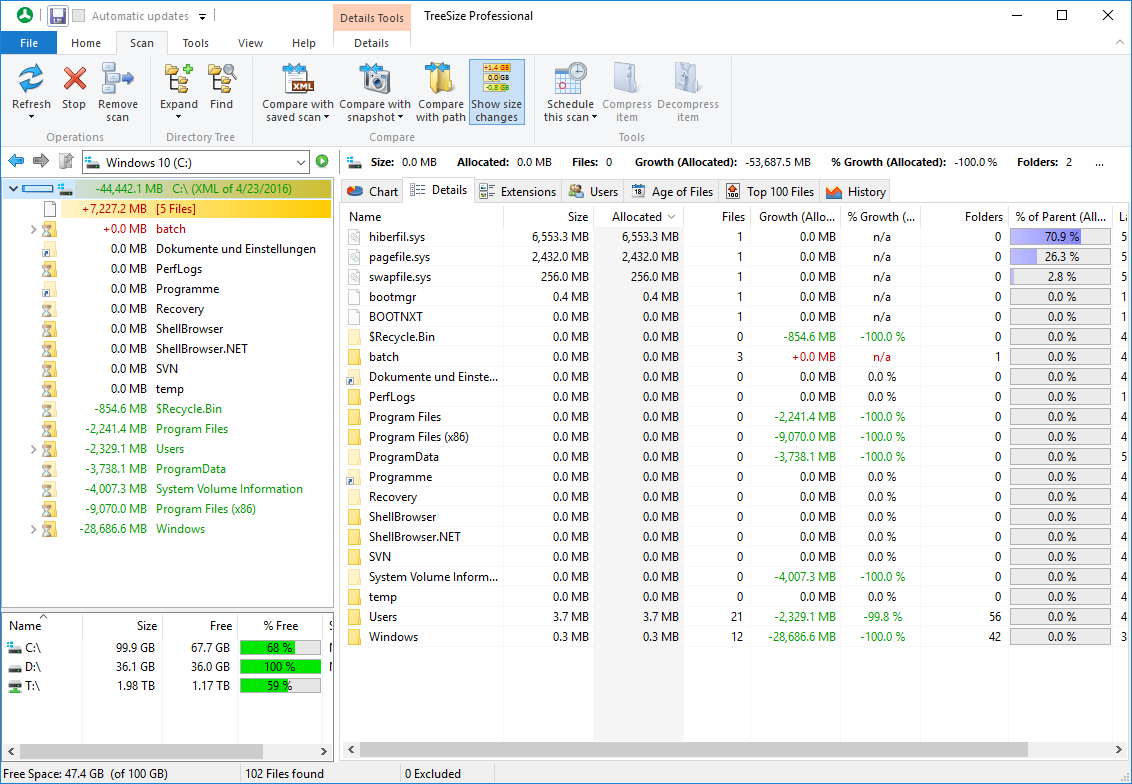Click the back navigation arrow
This screenshot has width=1132, height=784.
(x=16, y=162)
